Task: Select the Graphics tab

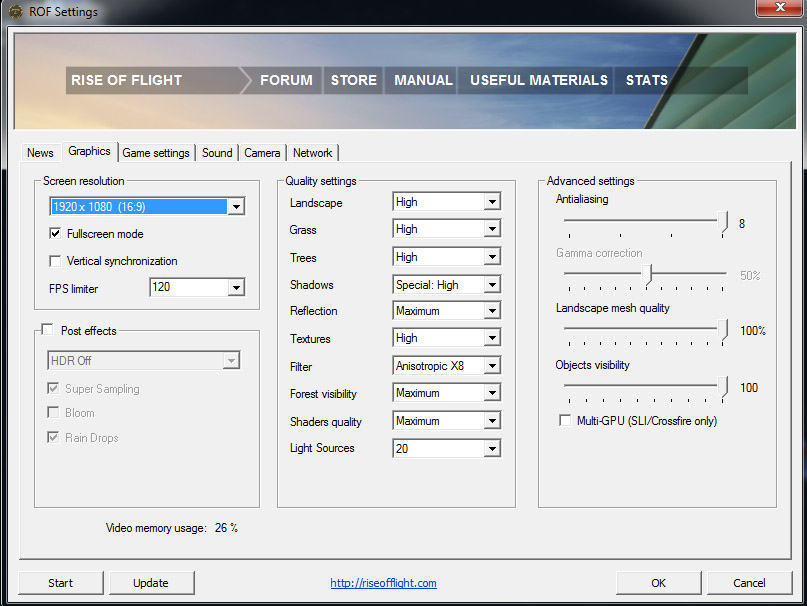Action: [90, 151]
